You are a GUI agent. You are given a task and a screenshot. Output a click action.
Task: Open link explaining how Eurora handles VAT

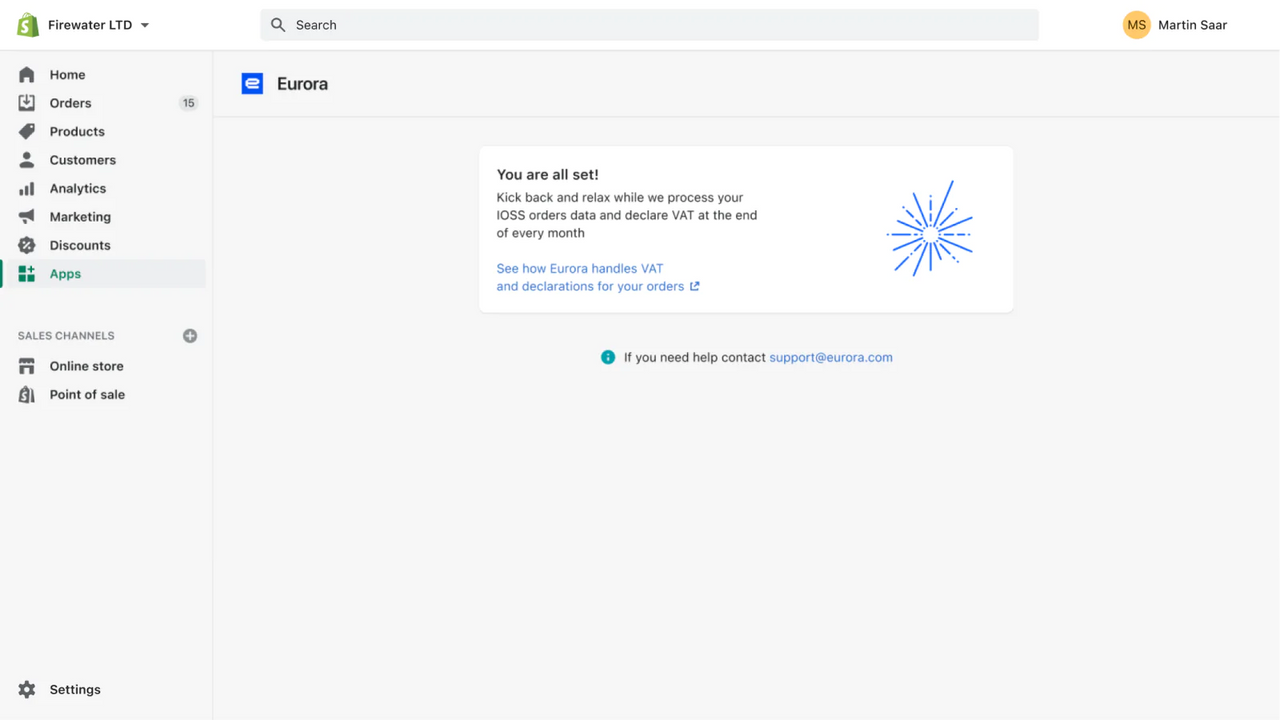tap(580, 277)
